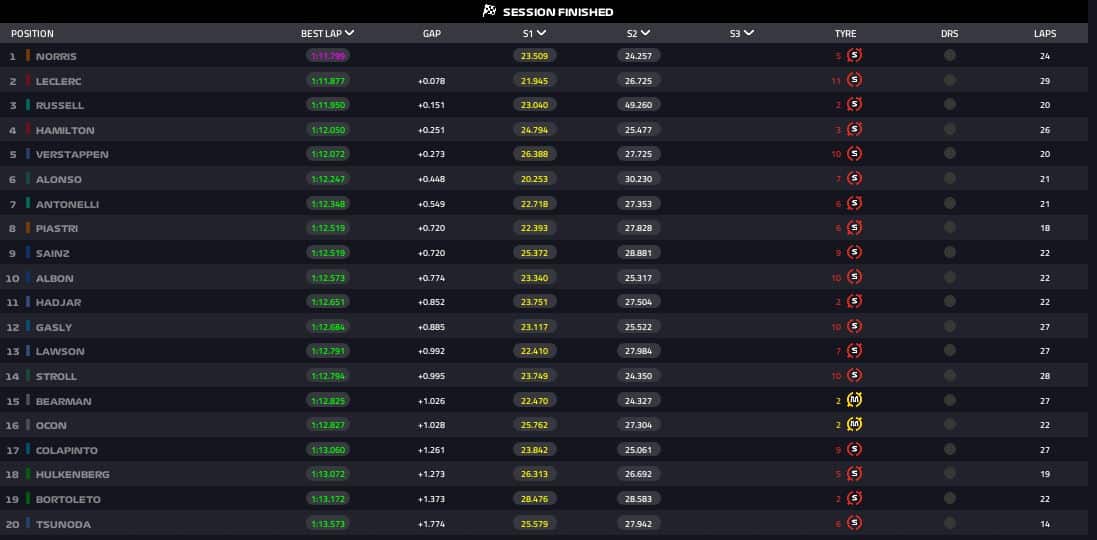Viewport: 1097px width, 540px height.
Task: Click DRS indicator in Tsunoda row
Action: click(x=949, y=523)
